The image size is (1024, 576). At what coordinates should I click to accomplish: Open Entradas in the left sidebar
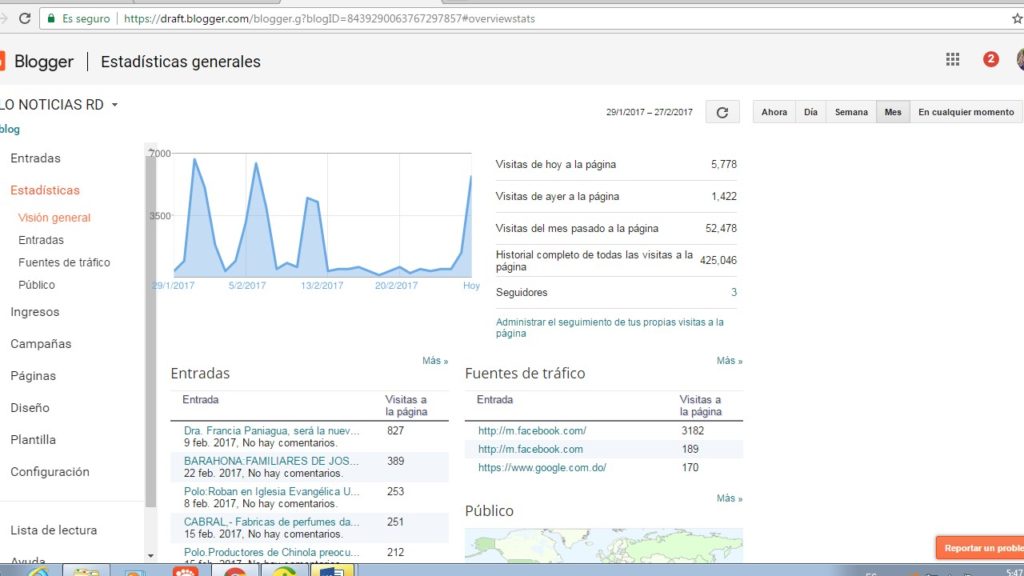(x=35, y=158)
